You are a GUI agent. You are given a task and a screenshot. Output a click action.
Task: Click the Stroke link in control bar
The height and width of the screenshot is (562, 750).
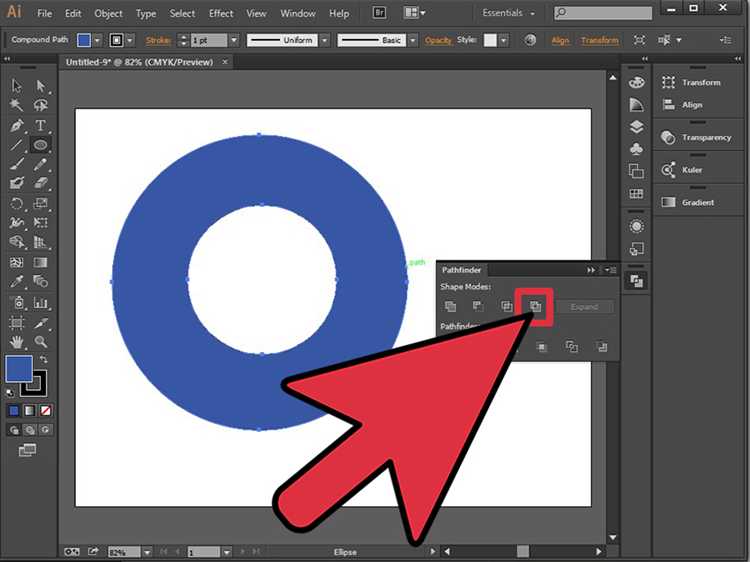[158, 40]
